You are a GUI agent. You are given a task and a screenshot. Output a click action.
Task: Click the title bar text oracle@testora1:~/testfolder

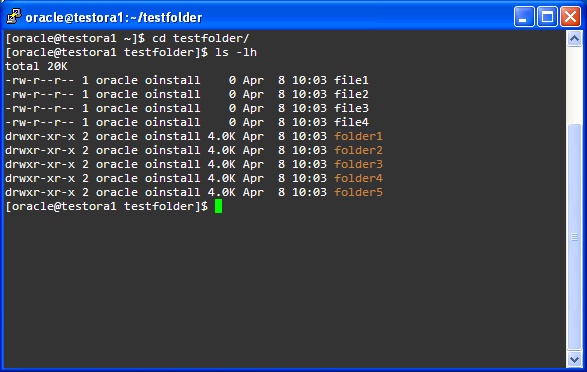[x=114, y=18]
